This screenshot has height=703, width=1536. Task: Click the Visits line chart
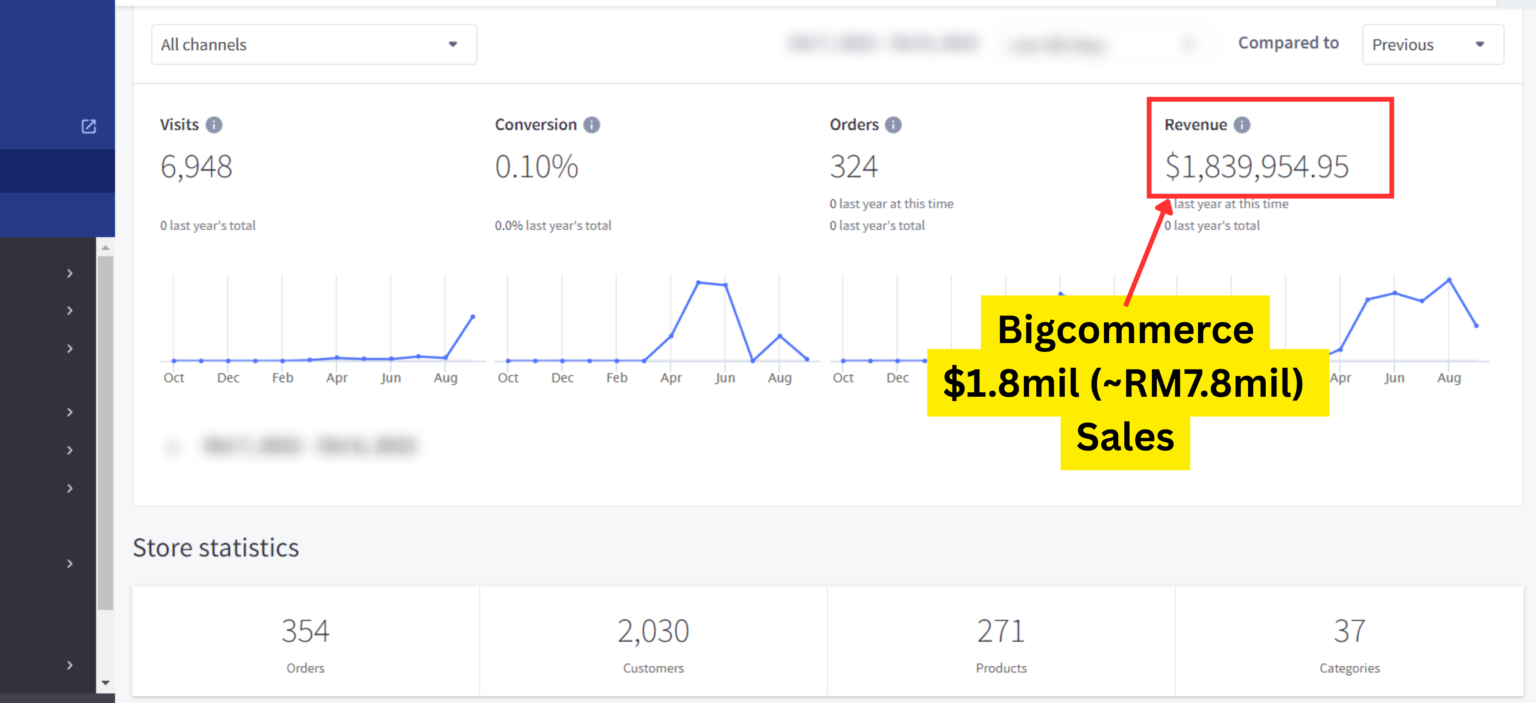coord(322,330)
